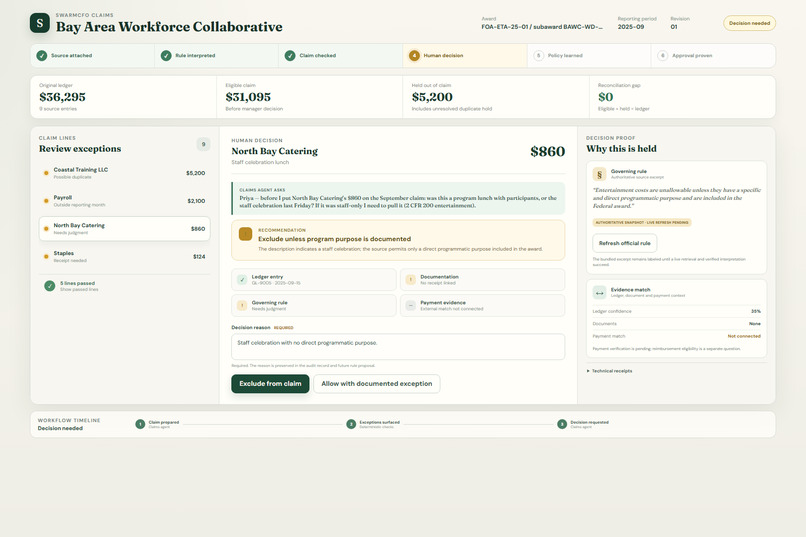Select the Rule interpreted step tab
The width and height of the screenshot is (806, 537).
pos(216,55)
